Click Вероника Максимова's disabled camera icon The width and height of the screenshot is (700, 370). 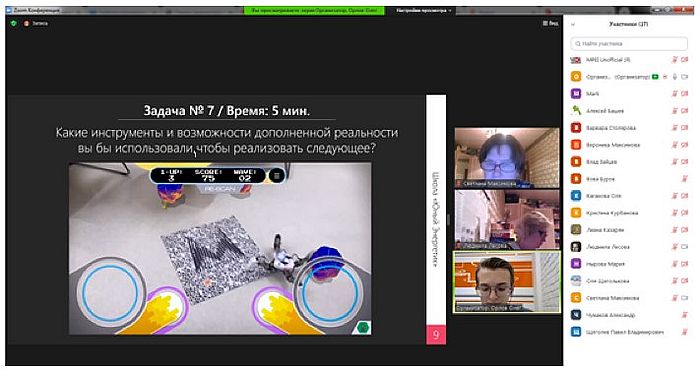tap(685, 145)
